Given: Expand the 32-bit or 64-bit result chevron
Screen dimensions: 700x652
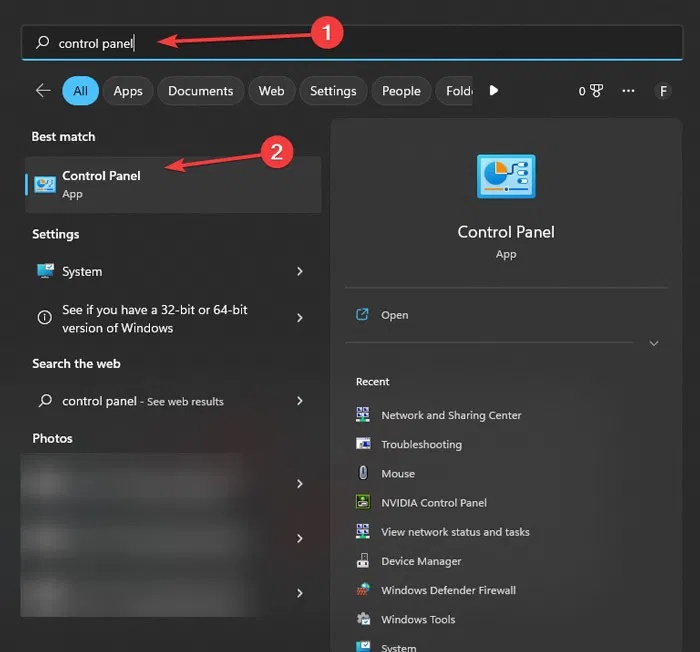Looking at the screenshot, I should [x=300, y=318].
